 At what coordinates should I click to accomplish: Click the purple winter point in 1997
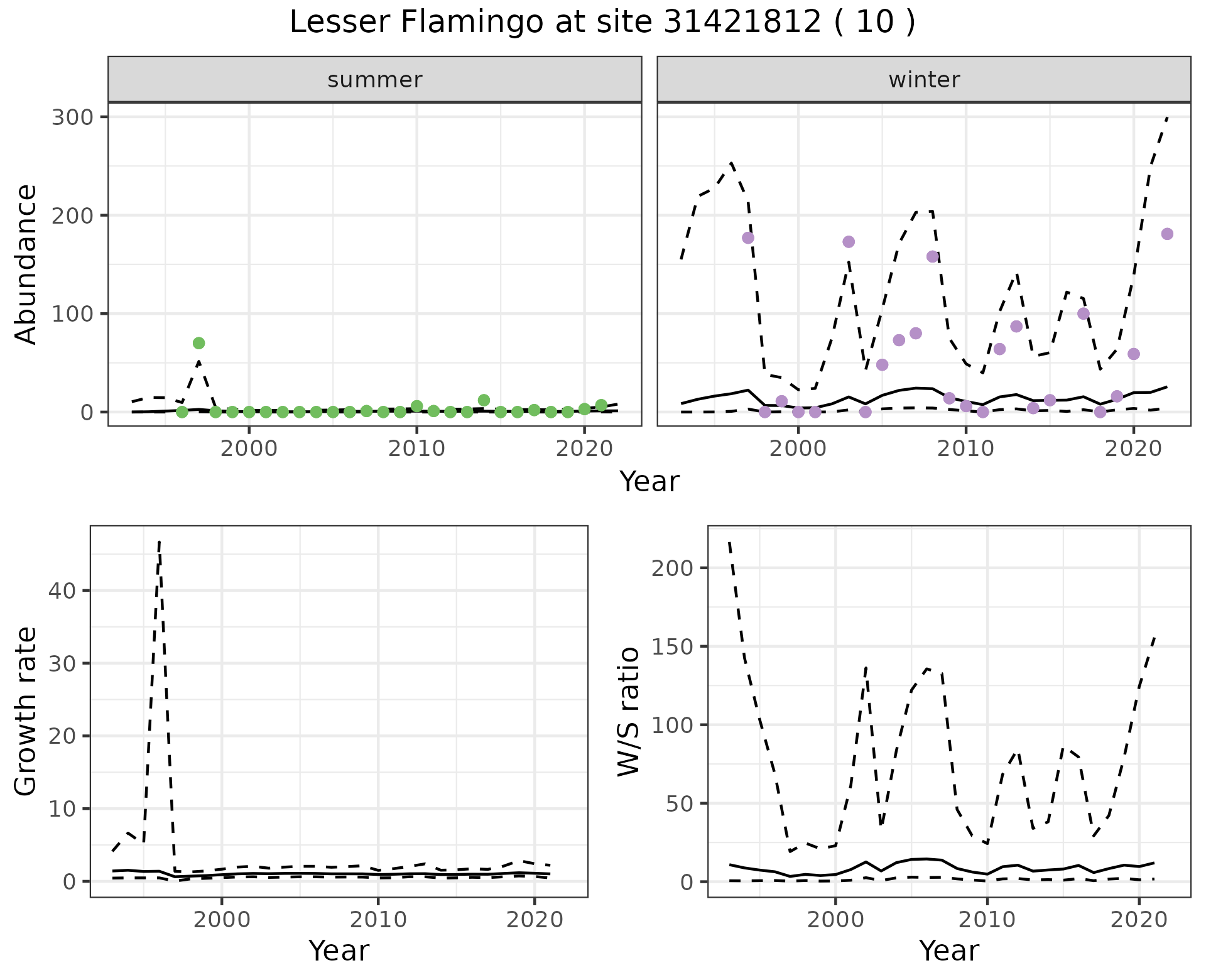748,238
